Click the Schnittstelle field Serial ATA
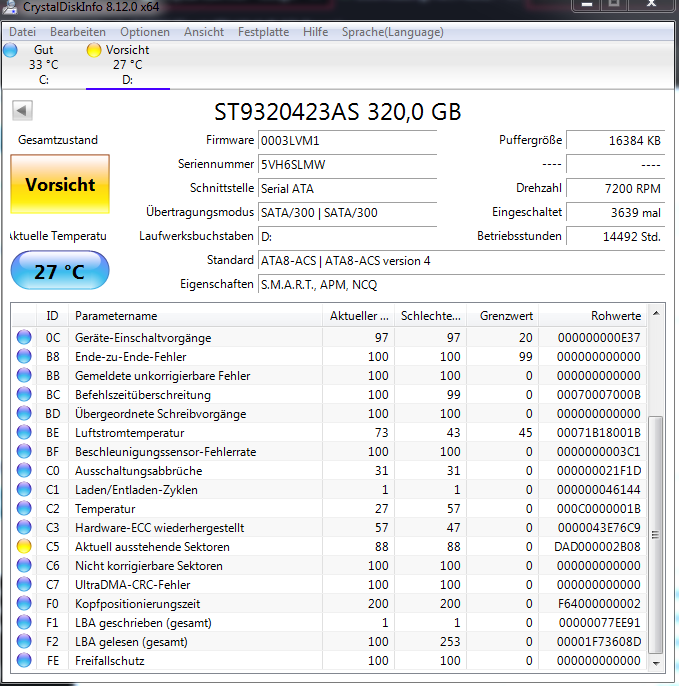This screenshot has height=686, width=679. tap(347, 189)
